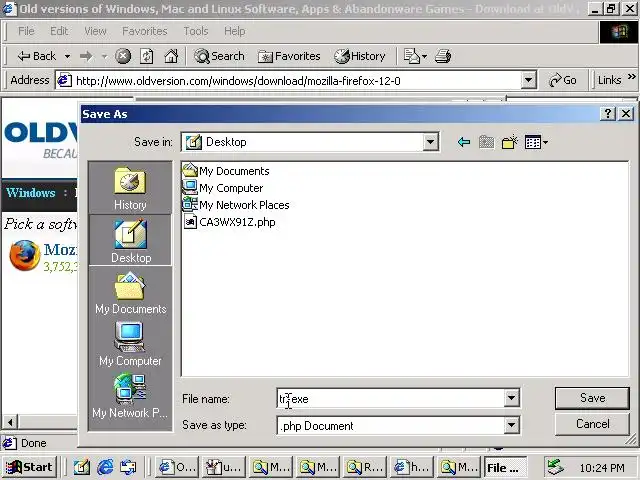Image resolution: width=640 pixels, height=480 pixels.
Task: Select My Computer in the places bar
Action: [x=131, y=344]
